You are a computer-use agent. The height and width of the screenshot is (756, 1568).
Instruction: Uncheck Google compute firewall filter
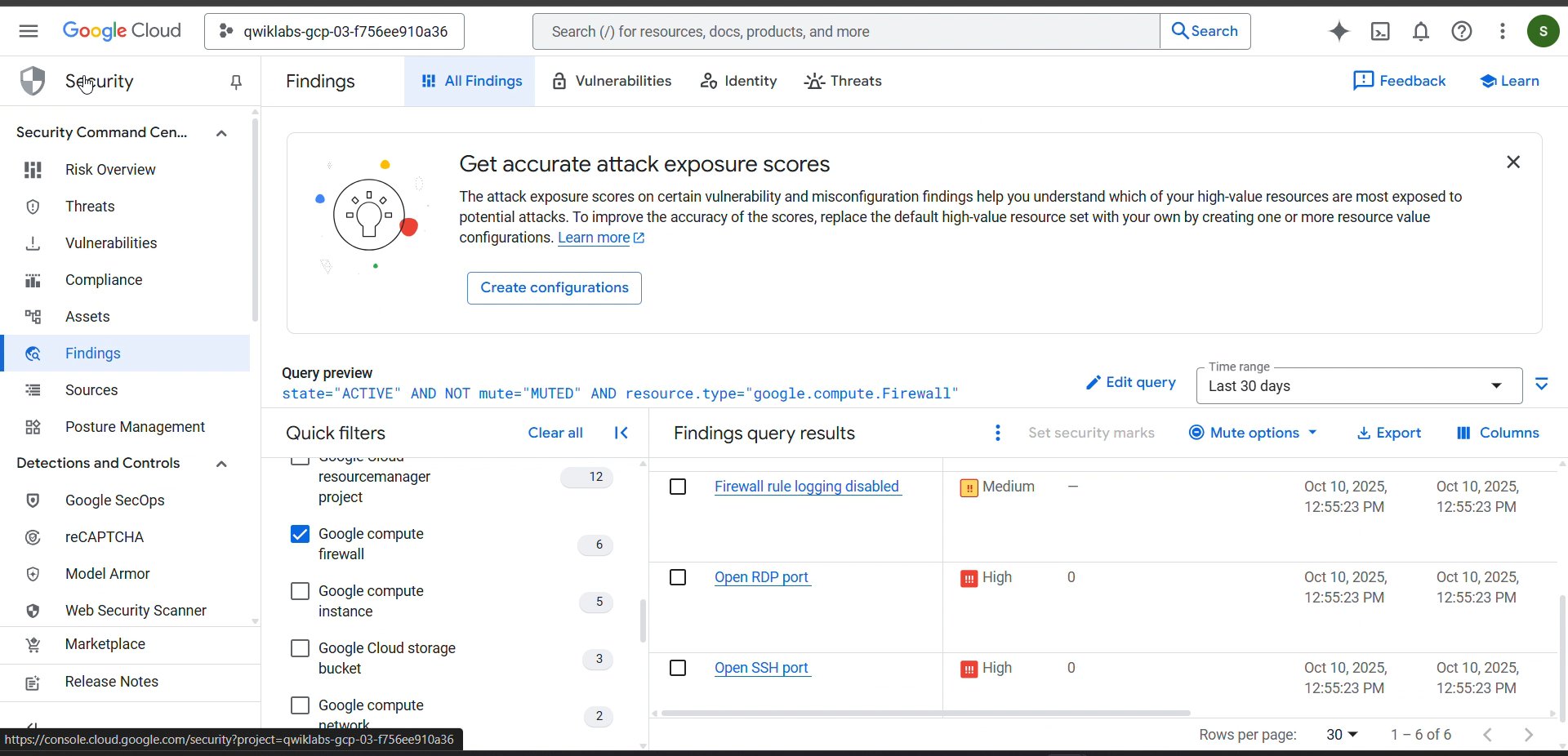[300, 534]
